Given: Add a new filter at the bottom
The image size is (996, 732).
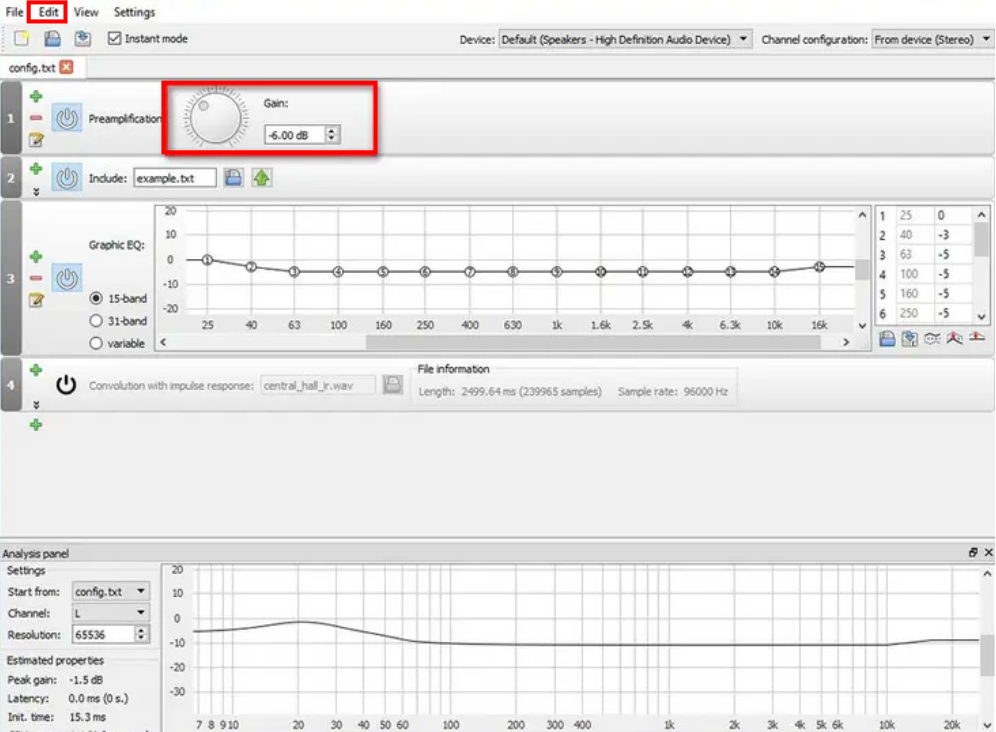Looking at the screenshot, I should coord(36,424).
